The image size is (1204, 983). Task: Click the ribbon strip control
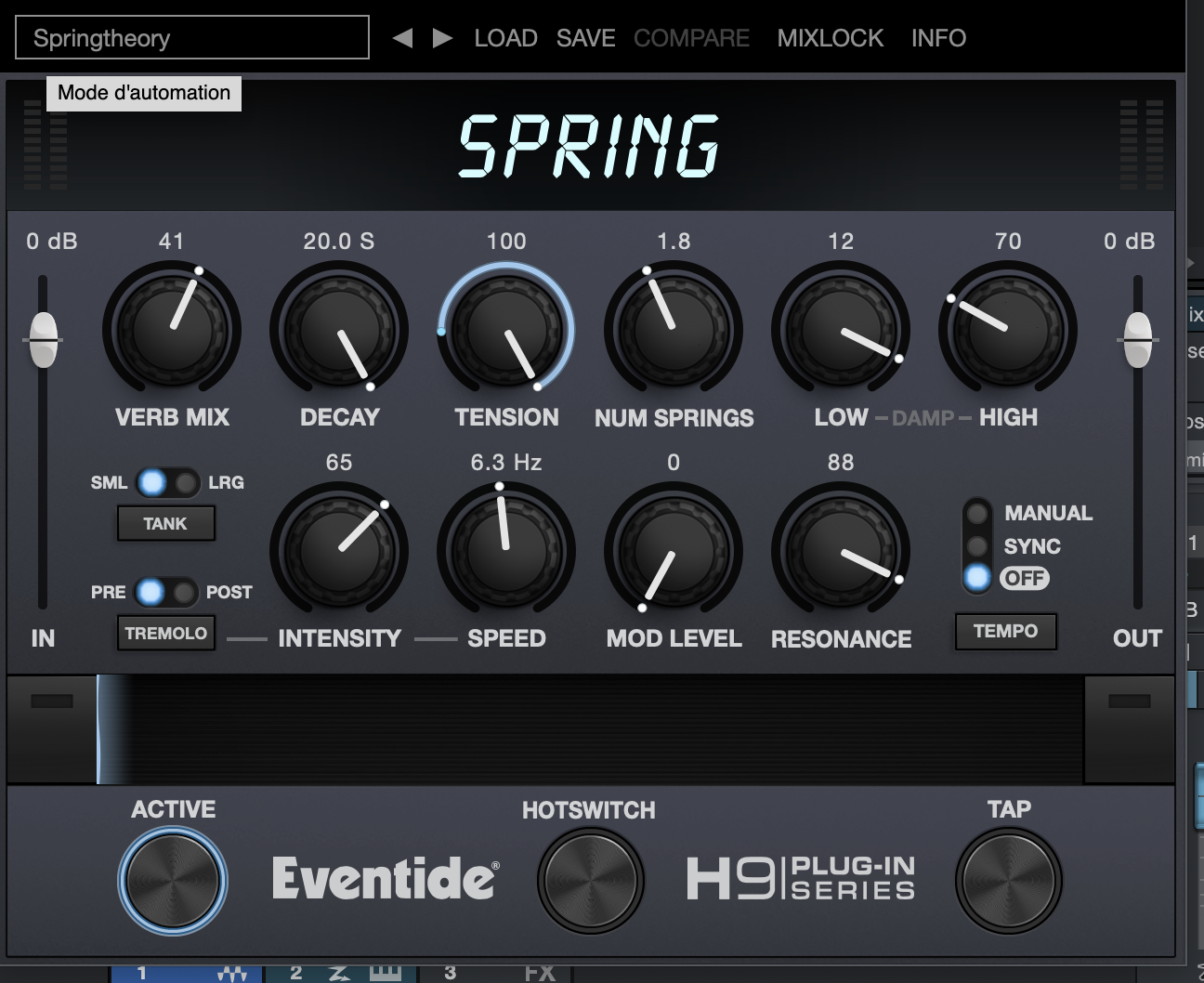590,729
